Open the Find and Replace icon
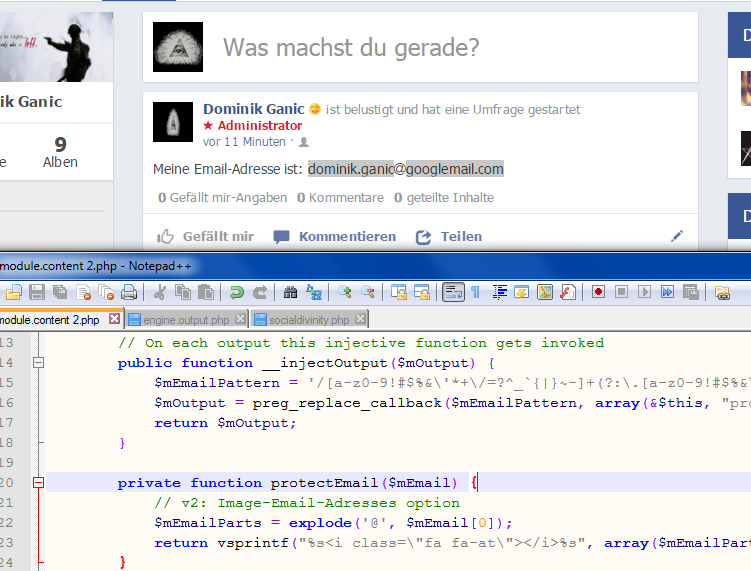 314,292
